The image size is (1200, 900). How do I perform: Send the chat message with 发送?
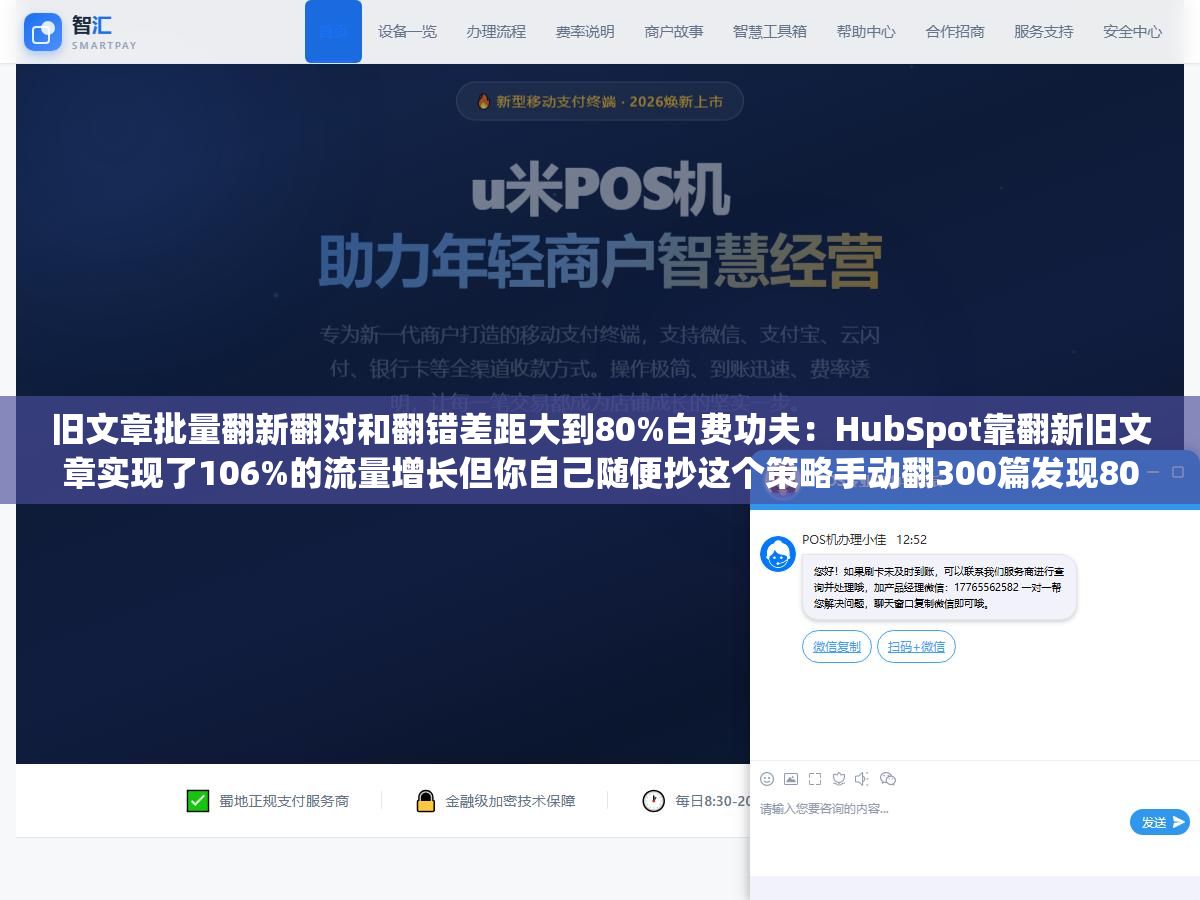(x=1160, y=822)
